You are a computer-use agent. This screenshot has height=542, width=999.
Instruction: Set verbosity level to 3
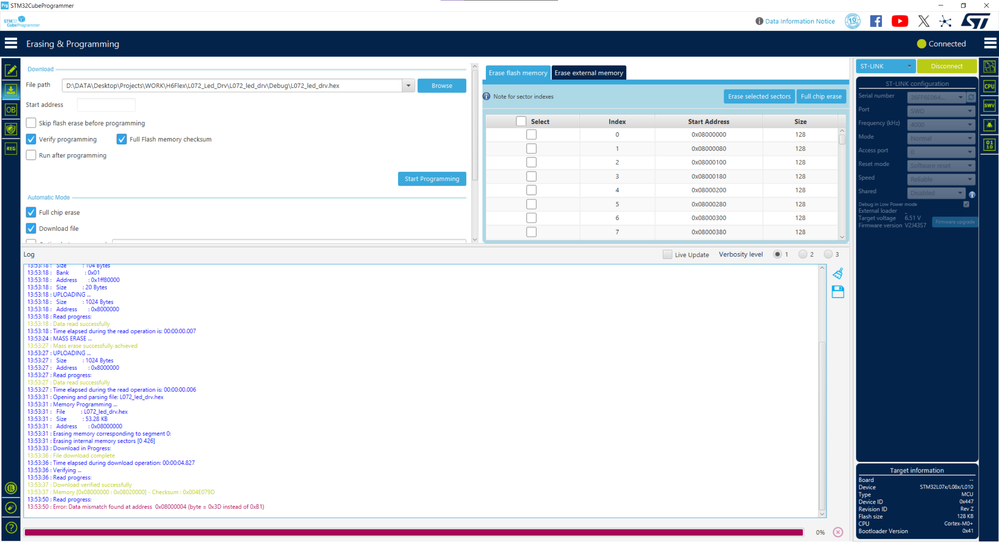click(x=828, y=254)
